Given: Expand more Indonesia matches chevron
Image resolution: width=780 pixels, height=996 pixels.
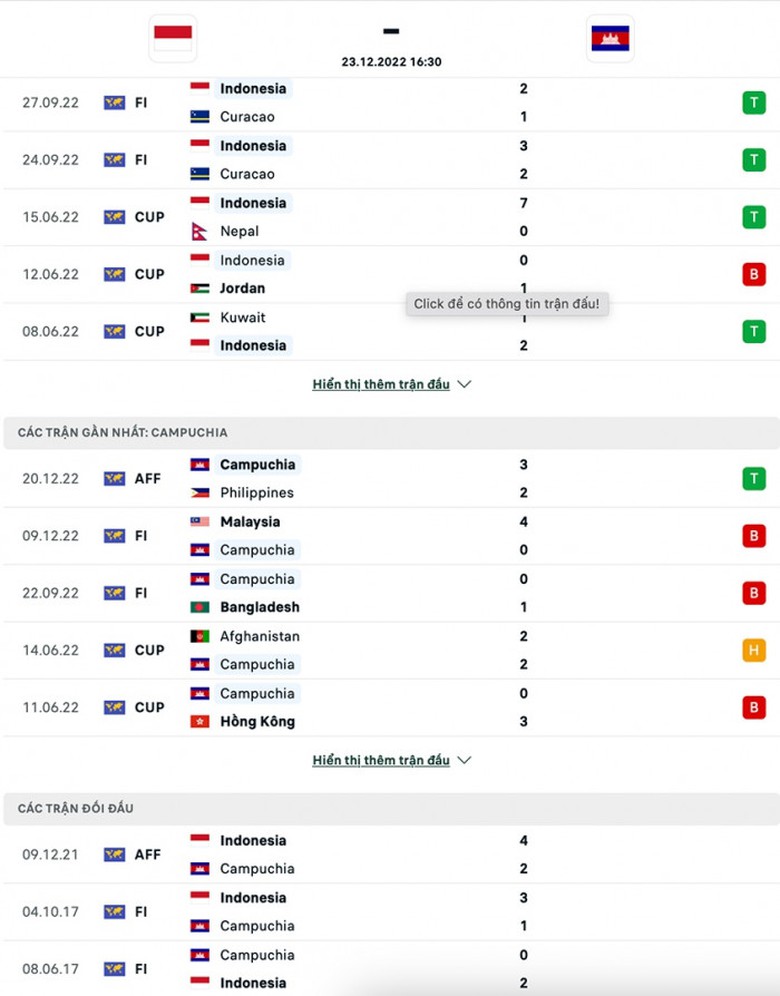Looking at the screenshot, I should [x=464, y=384].
